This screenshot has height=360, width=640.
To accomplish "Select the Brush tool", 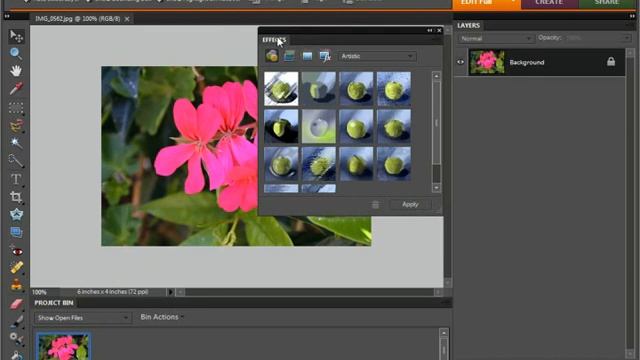I will pos(16,322).
